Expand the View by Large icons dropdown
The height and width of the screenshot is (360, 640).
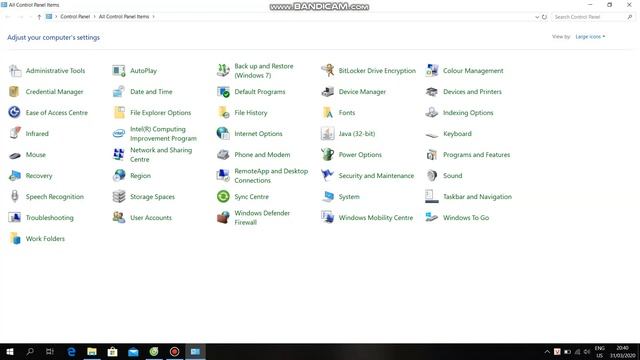pyautogui.click(x=590, y=37)
